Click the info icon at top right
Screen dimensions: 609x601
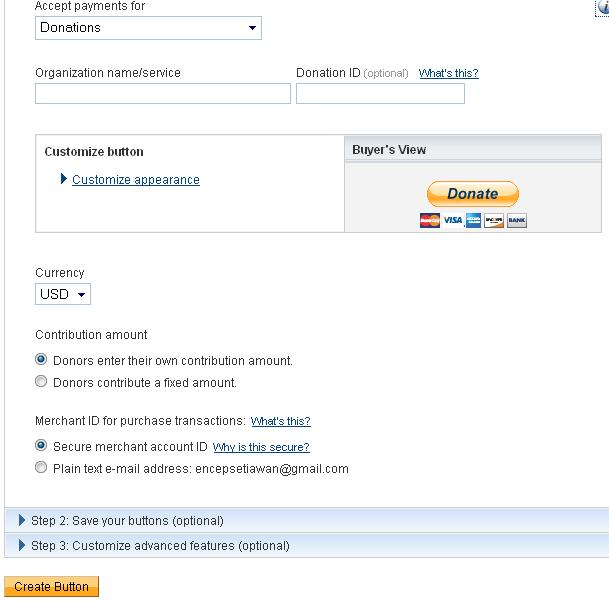tap(603, 8)
